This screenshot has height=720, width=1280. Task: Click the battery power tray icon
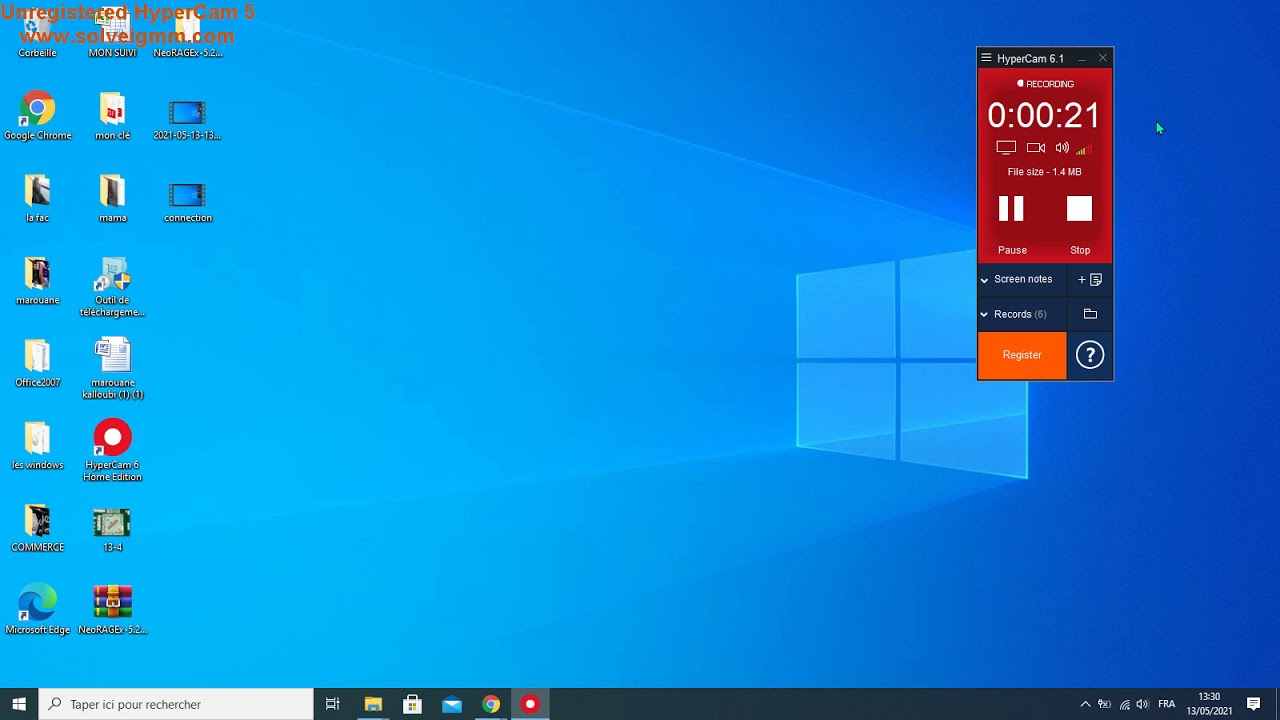pyautogui.click(x=1104, y=704)
